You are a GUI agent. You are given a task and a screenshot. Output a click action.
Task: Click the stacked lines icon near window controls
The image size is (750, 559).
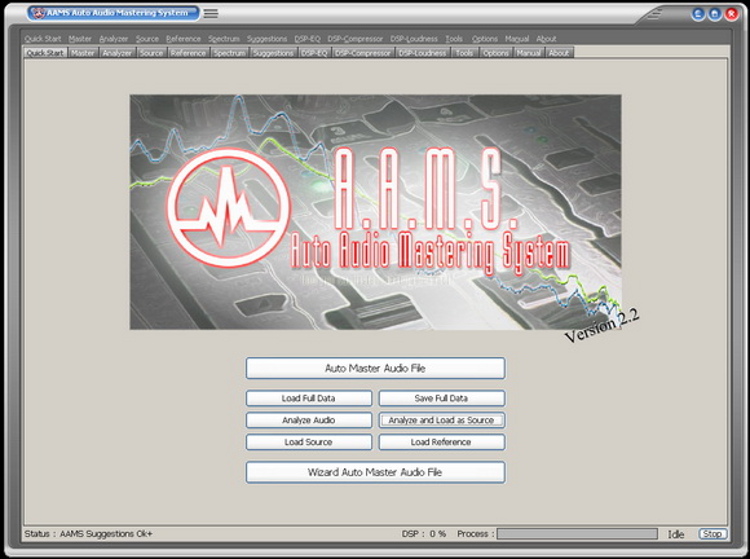coord(654,14)
